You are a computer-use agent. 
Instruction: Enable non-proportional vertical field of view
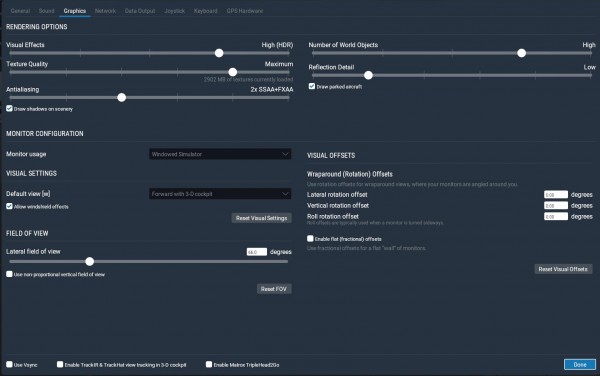coord(9,274)
